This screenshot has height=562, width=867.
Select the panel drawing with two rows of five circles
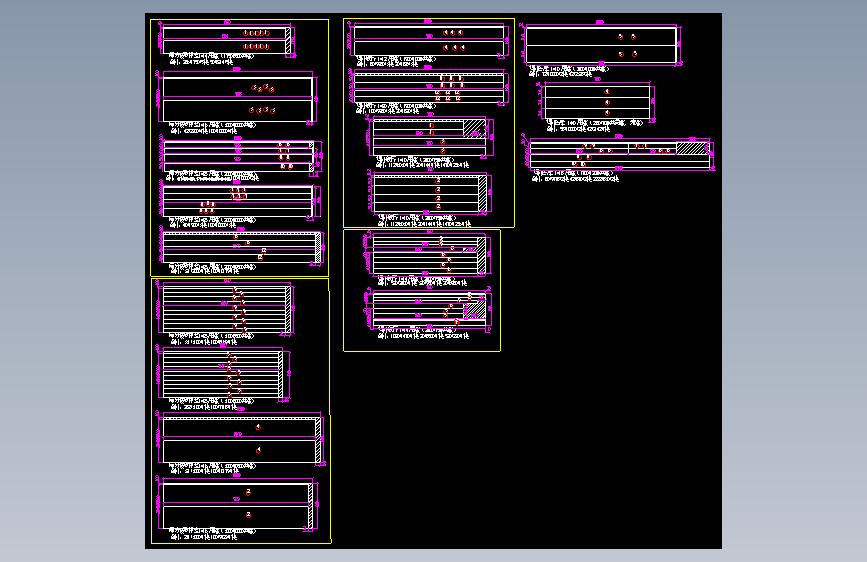[x=227, y=40]
